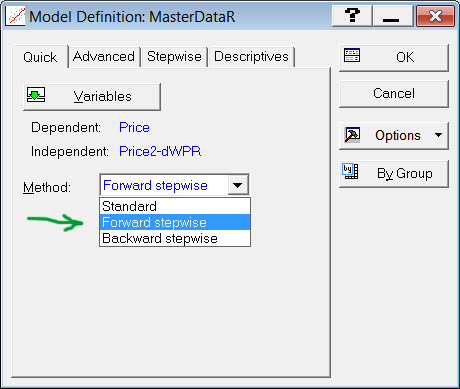Screen dimensions: 460x389
Task: Minimize the Model Definition dialog
Action: coord(391,16)
